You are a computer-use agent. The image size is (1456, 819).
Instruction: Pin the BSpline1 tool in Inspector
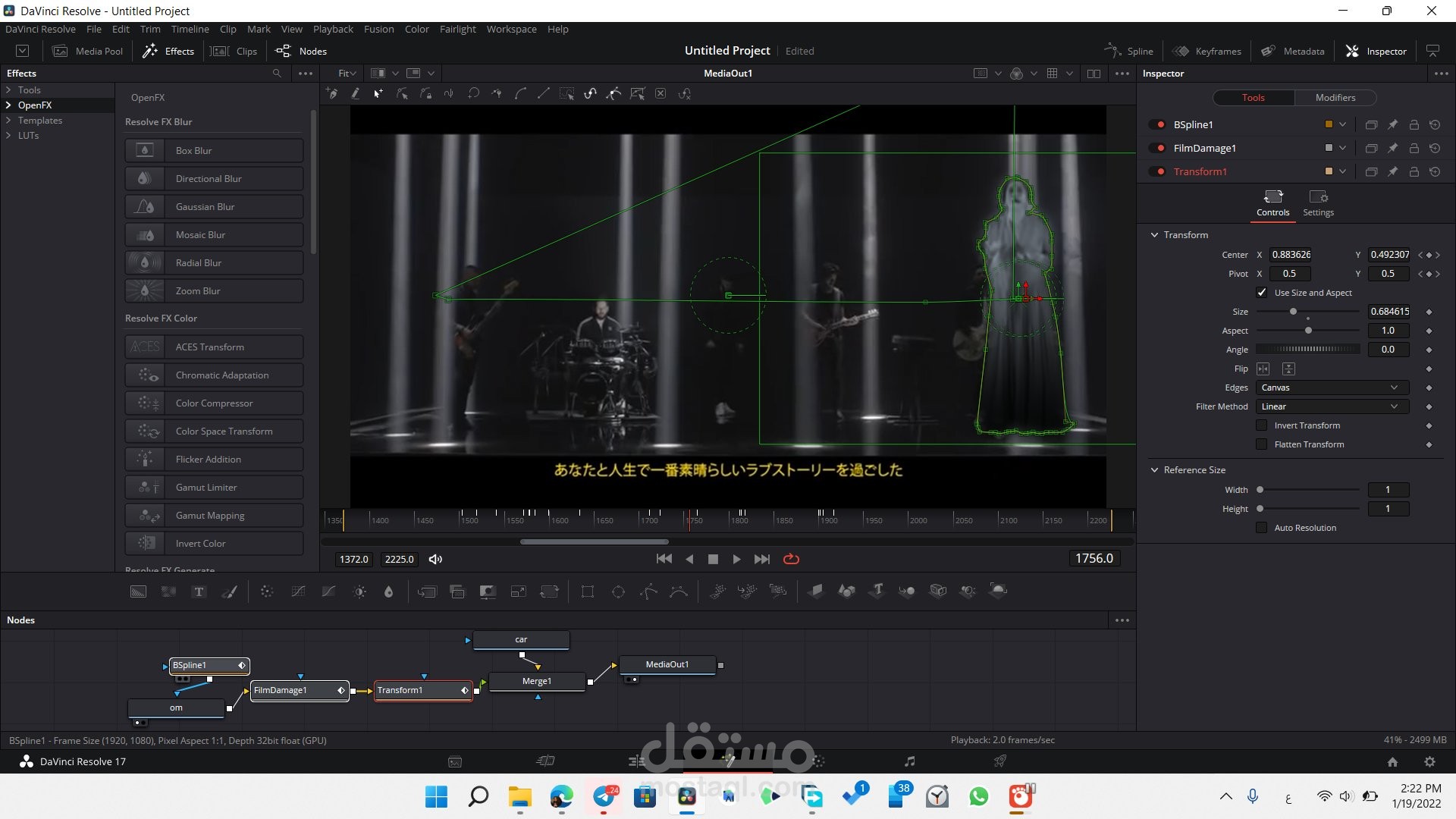pos(1392,124)
